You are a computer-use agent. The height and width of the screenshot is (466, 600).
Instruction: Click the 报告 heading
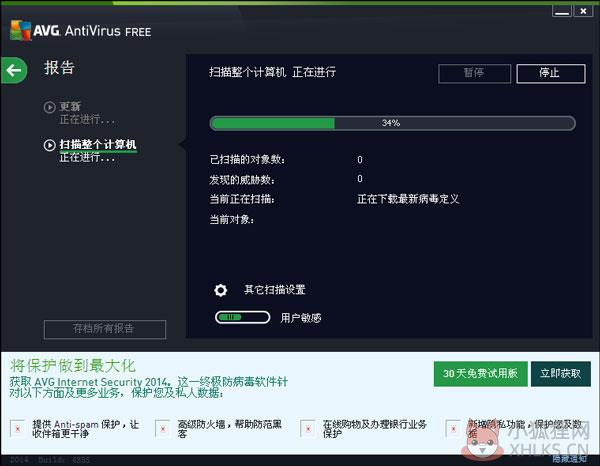(x=59, y=68)
